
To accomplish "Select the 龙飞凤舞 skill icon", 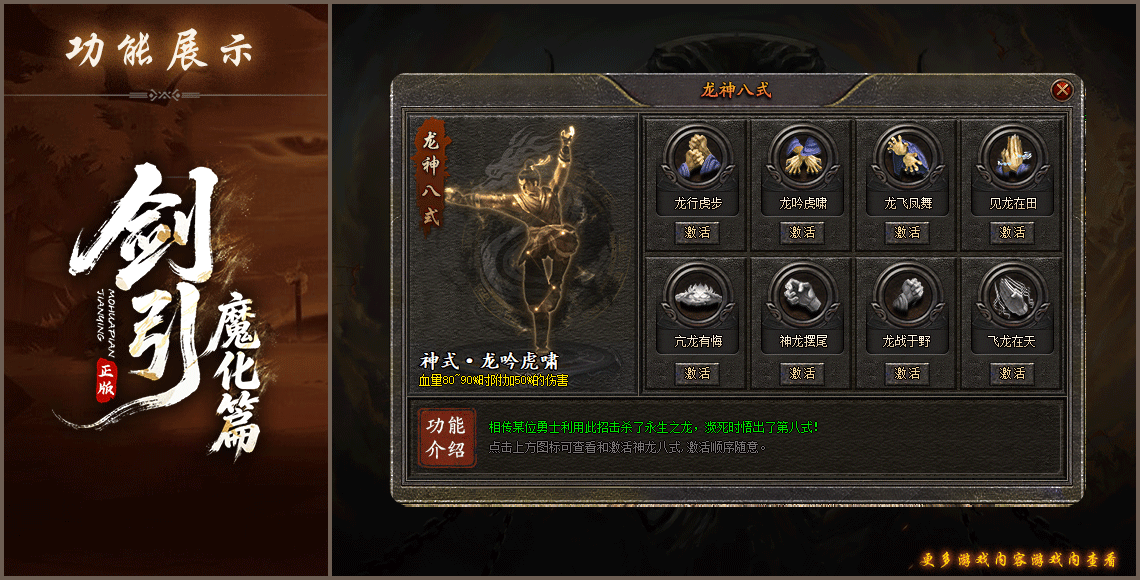I will pos(907,157).
